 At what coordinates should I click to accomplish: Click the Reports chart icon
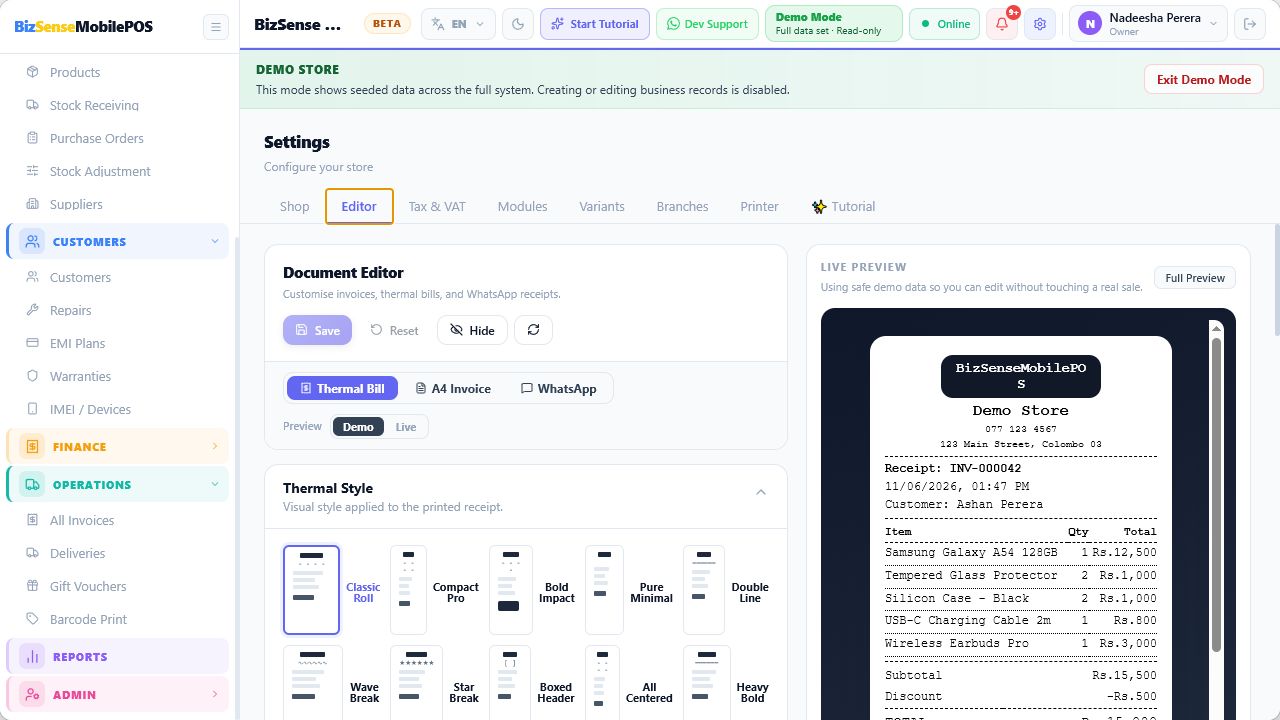tap(32, 656)
